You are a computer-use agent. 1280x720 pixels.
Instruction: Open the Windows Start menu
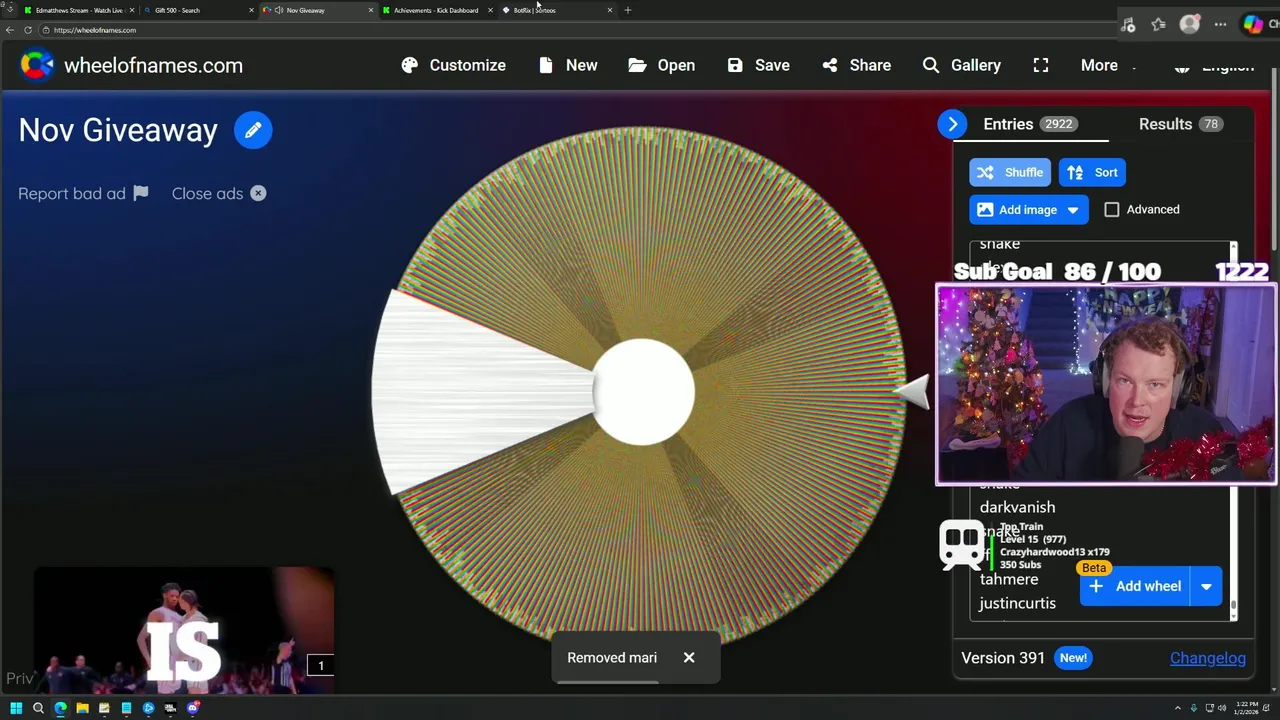tap(16, 708)
